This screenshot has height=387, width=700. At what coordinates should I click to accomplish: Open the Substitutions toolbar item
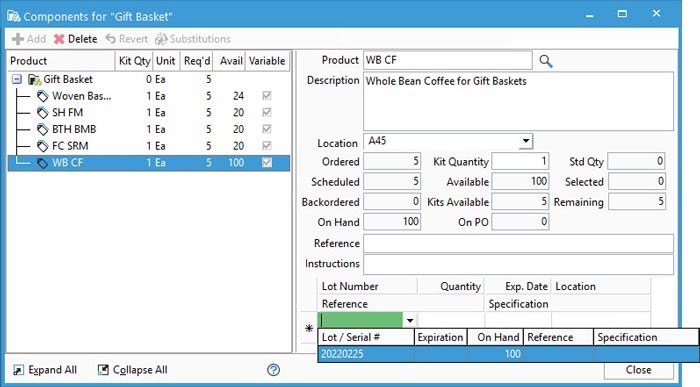click(192, 39)
